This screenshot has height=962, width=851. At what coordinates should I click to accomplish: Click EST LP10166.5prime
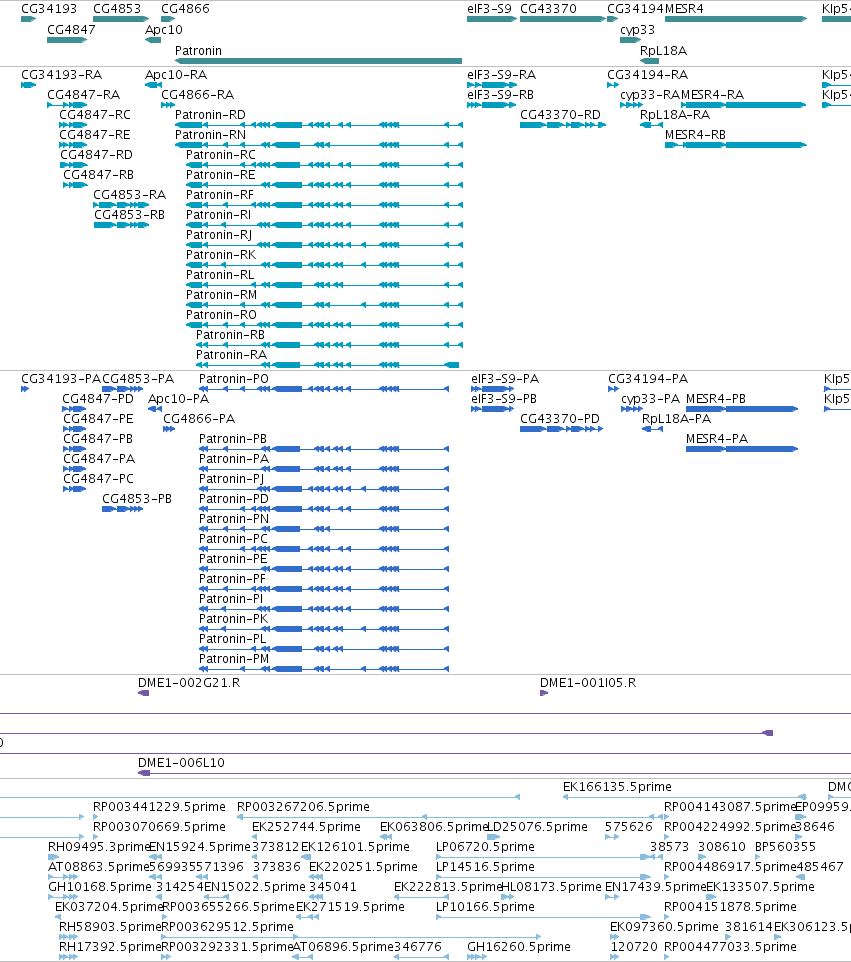543,917
